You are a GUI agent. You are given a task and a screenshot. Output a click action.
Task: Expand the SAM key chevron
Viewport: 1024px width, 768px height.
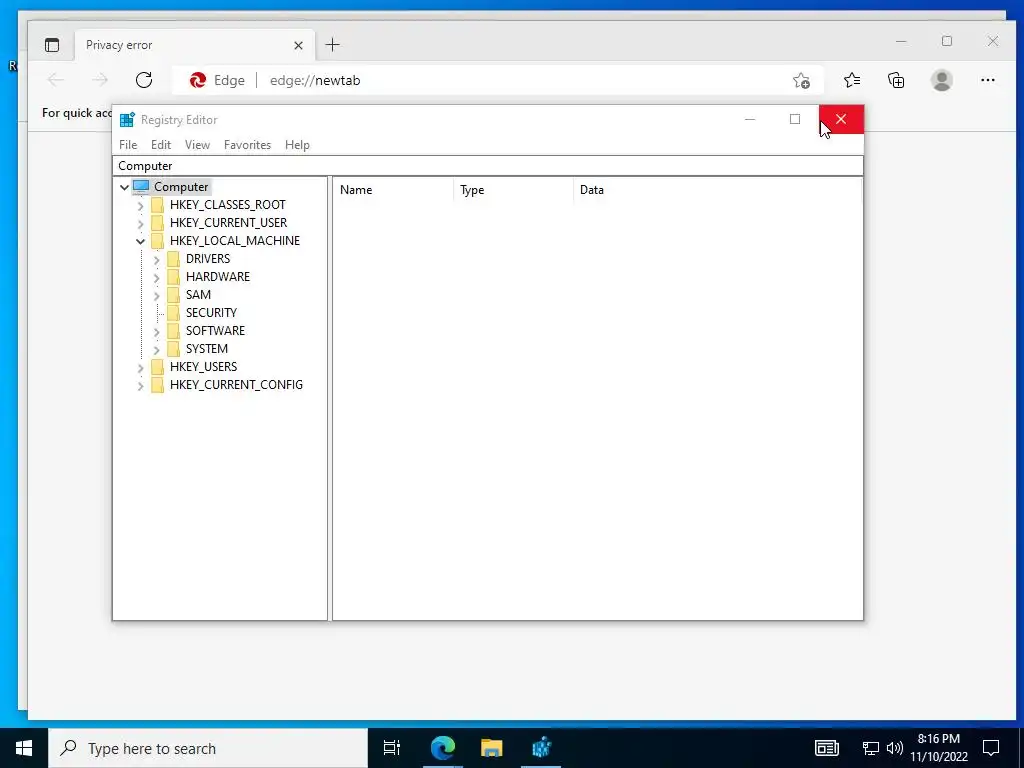point(157,296)
